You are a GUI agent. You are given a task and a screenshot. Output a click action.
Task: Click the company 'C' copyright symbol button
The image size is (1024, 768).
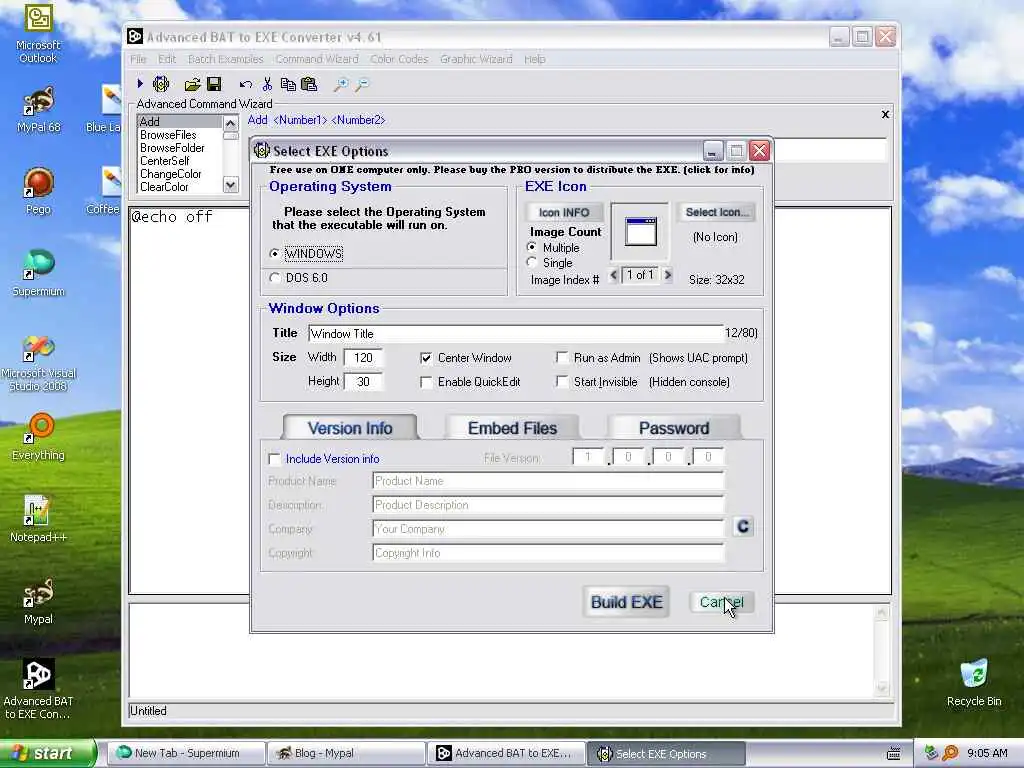pos(743,526)
